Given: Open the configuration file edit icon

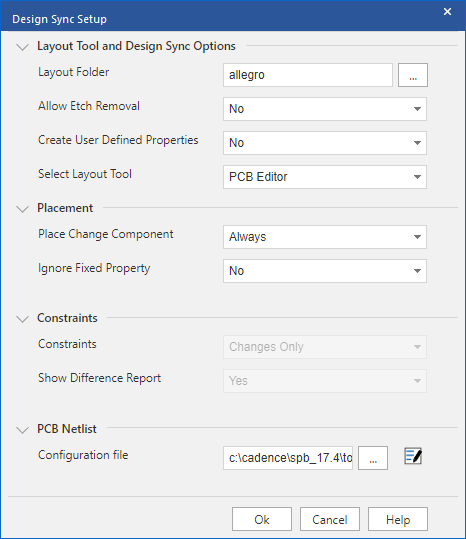Looking at the screenshot, I should click(413, 457).
